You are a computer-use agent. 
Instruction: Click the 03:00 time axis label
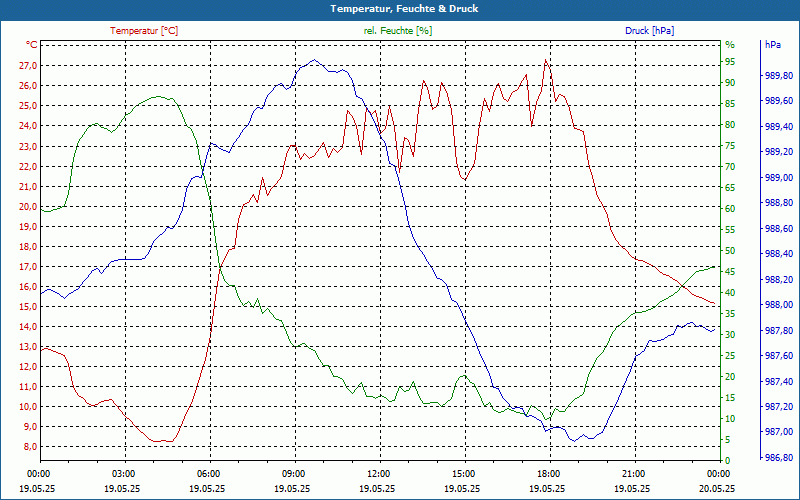pyautogui.click(x=123, y=473)
